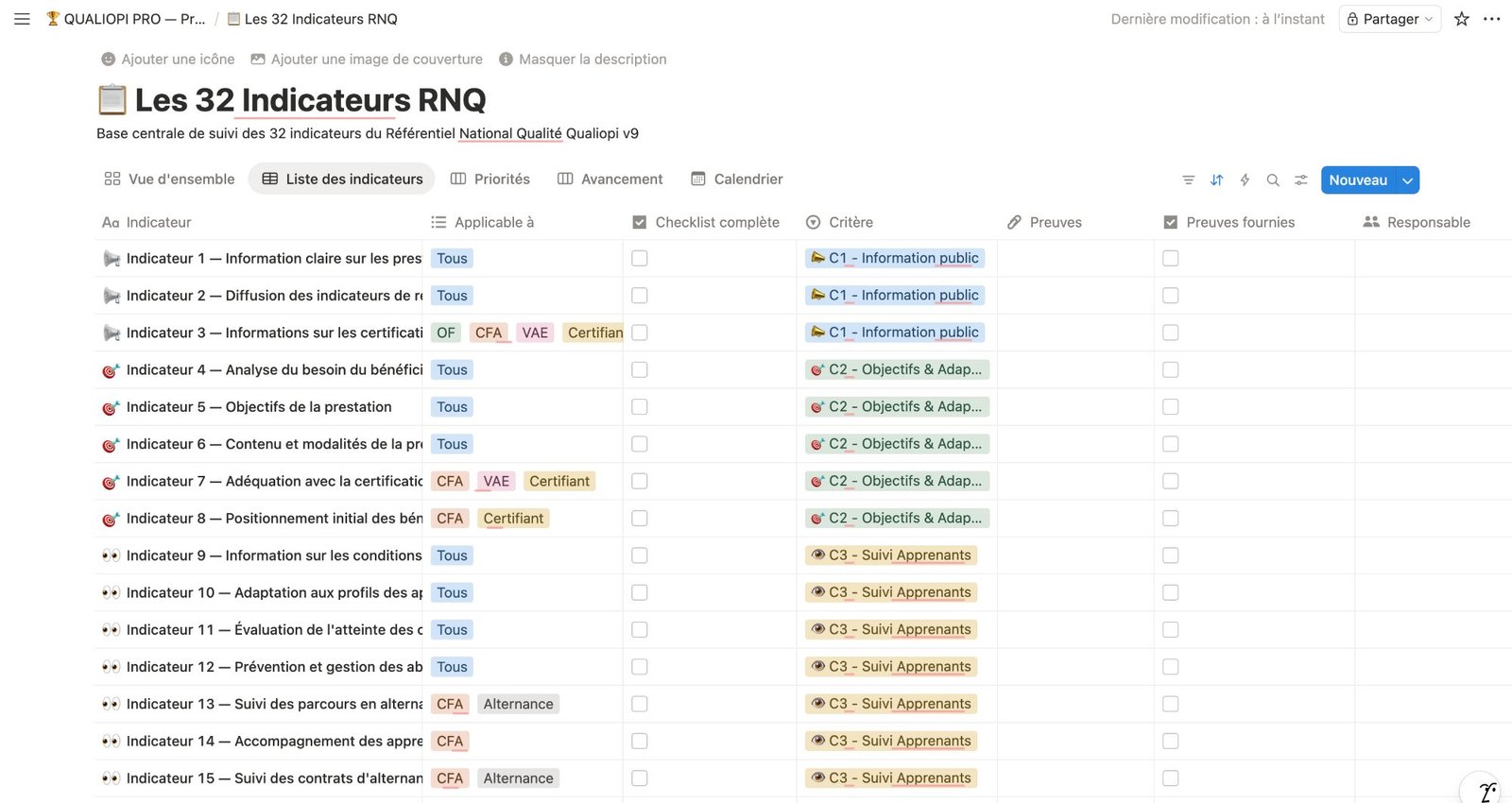Open Indicateur 12 row title

click(275, 667)
